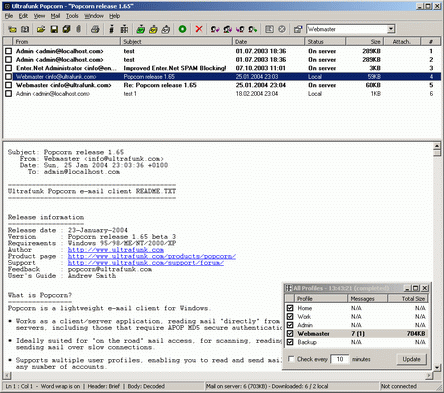Click the red X delete icon
The height and width of the screenshot is (393, 444).
(x=199, y=29)
